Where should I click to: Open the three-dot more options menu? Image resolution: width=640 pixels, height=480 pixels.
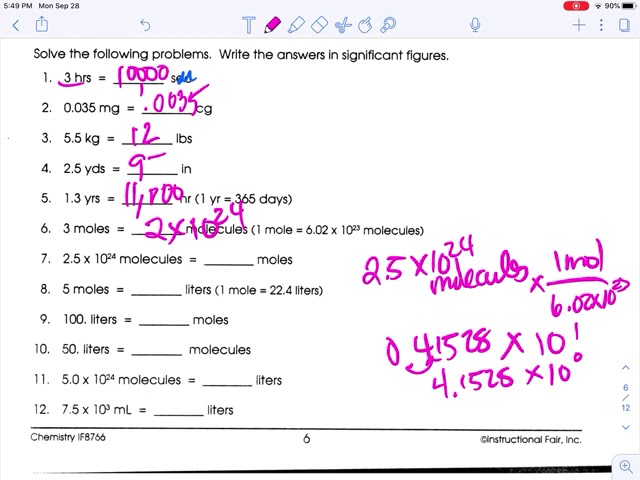[x=601, y=25]
